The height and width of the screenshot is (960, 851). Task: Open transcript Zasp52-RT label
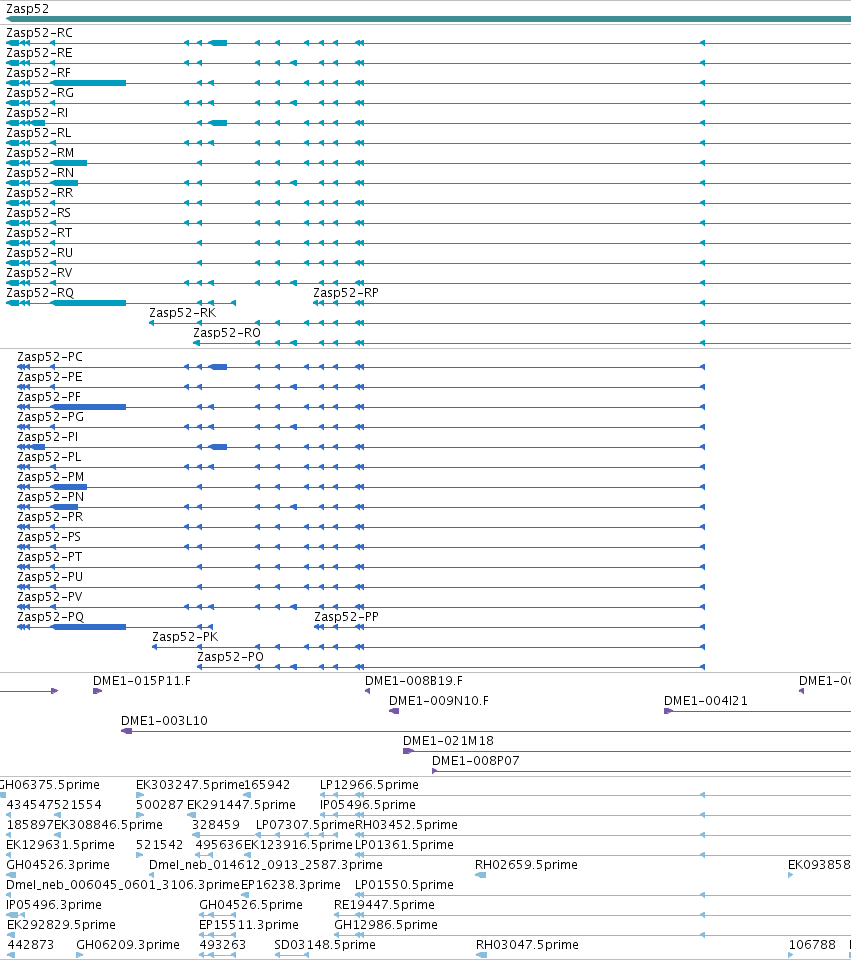[x=39, y=233]
